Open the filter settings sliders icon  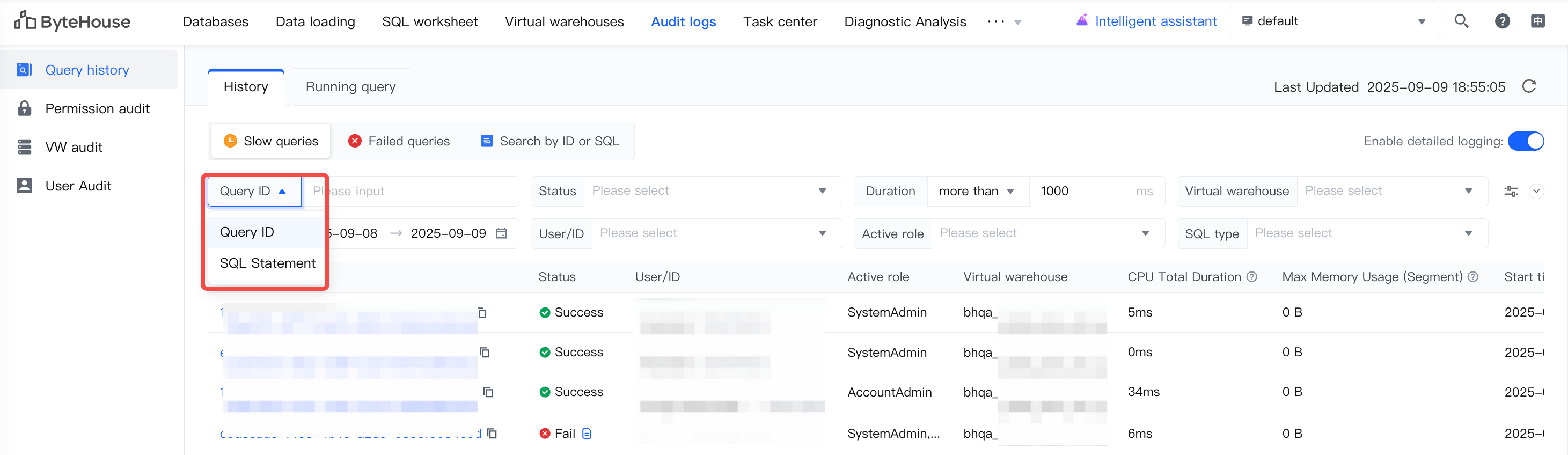click(x=1511, y=191)
